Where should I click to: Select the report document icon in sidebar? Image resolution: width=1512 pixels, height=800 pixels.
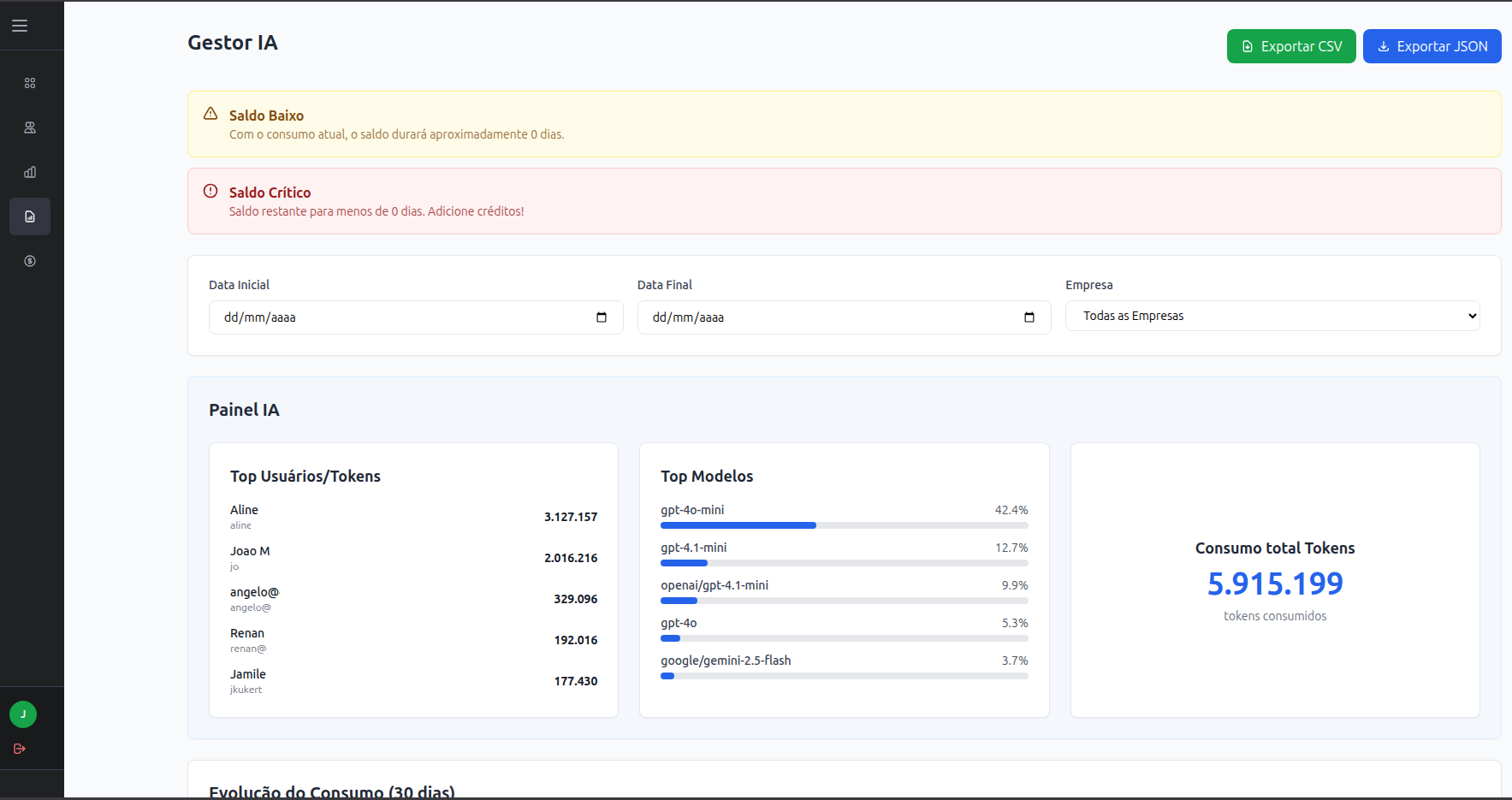[x=30, y=216]
